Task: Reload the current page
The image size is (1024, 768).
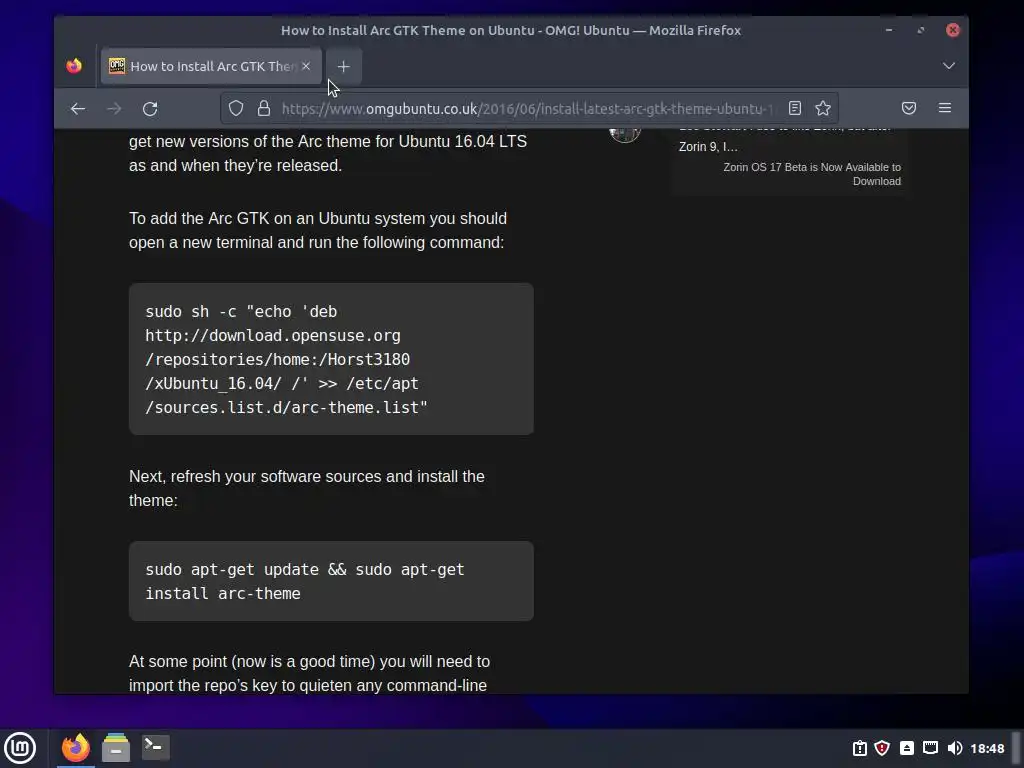Action: (x=150, y=108)
